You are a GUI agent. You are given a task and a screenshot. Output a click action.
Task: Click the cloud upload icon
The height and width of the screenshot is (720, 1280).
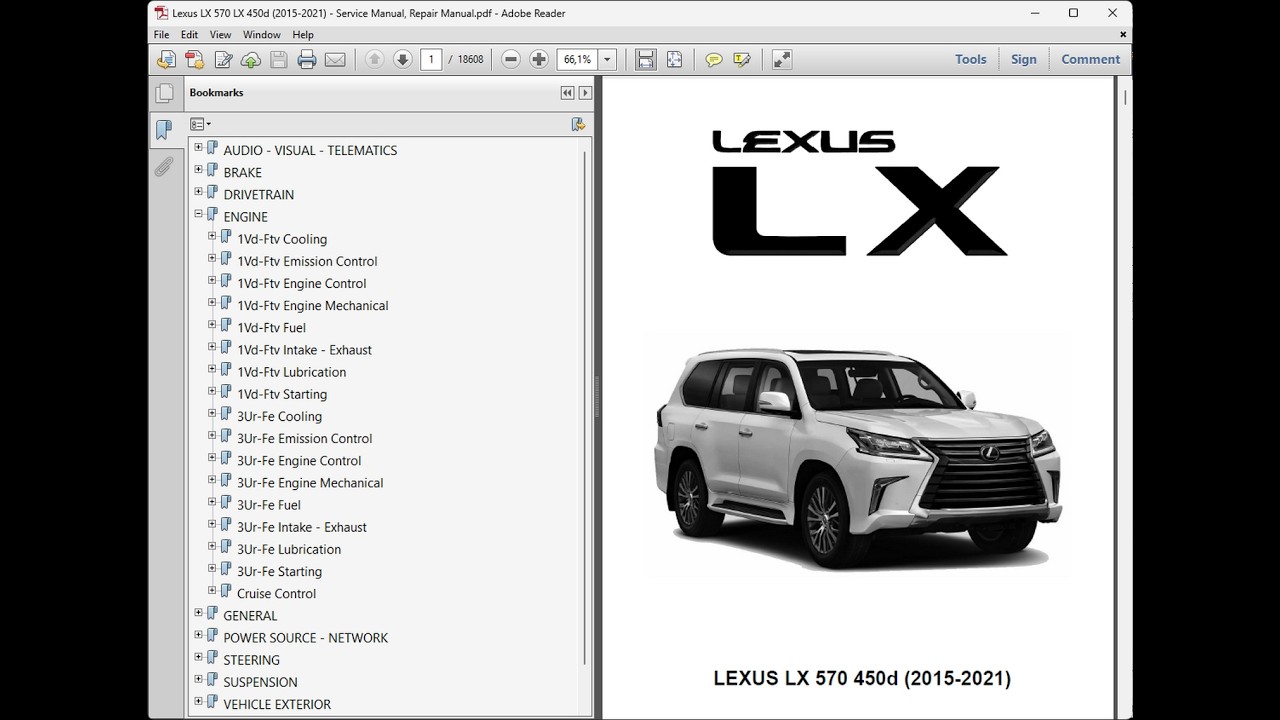(x=251, y=60)
